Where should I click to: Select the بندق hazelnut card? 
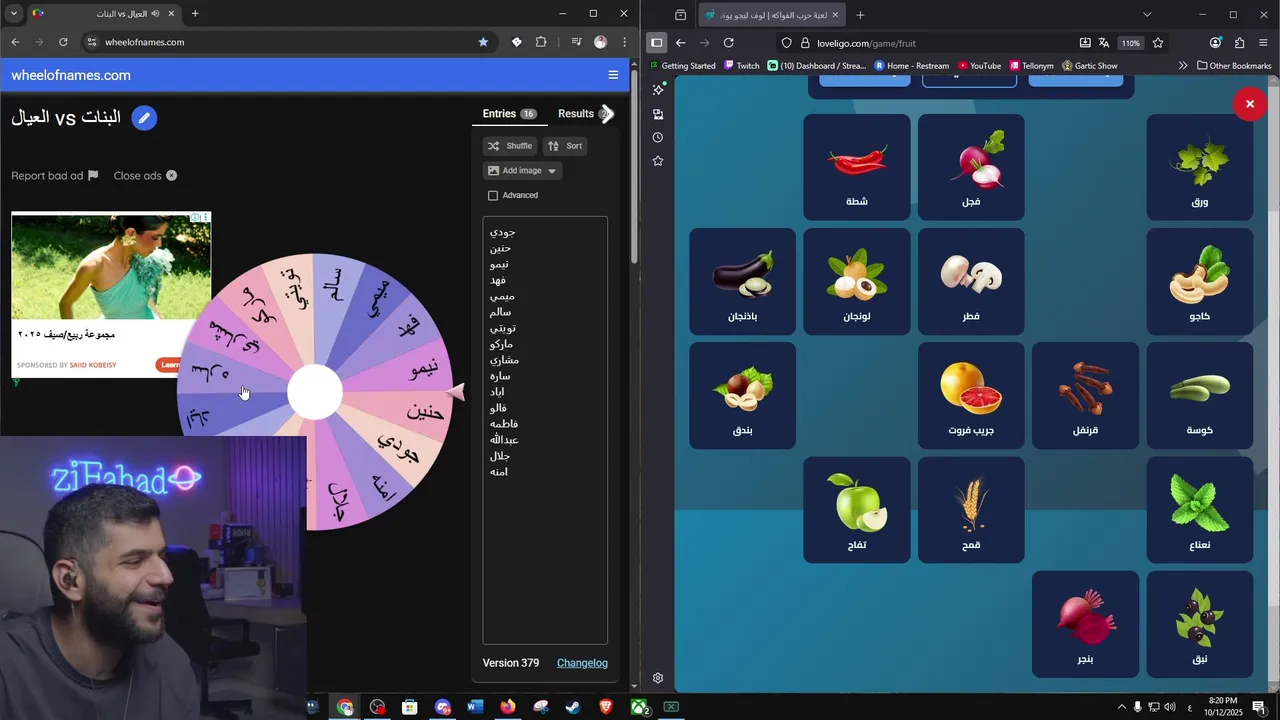pos(742,396)
